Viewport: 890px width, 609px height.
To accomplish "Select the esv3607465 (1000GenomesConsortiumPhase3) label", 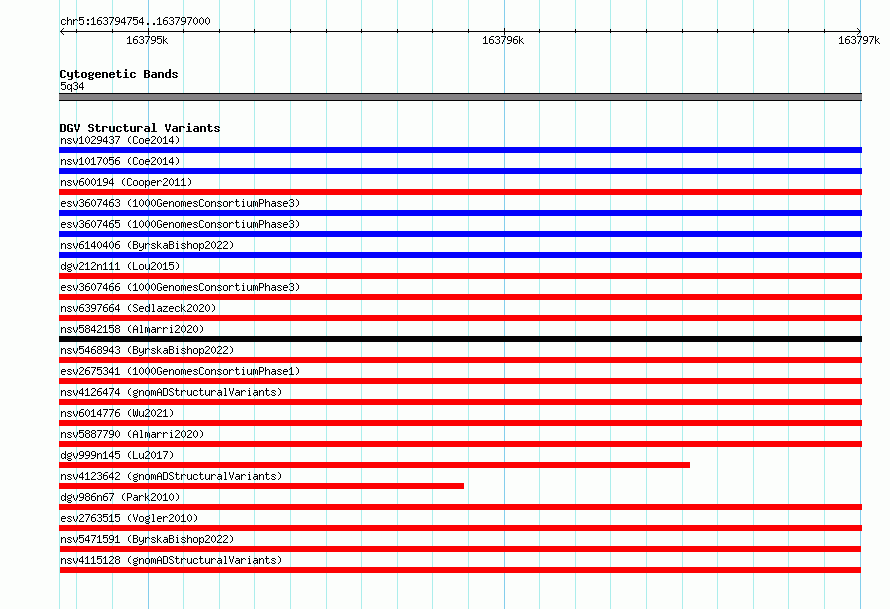I will 180,224.
